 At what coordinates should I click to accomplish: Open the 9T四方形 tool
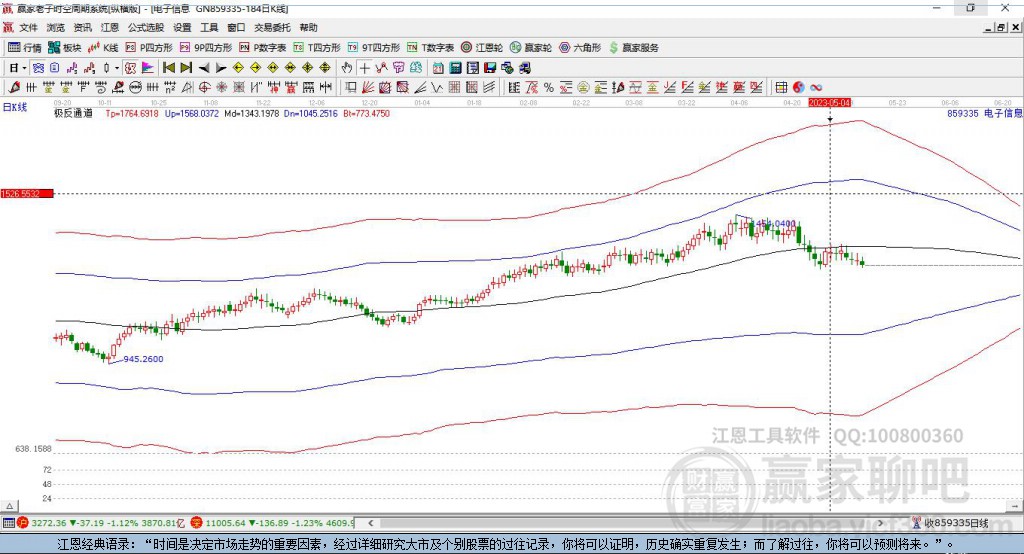point(374,48)
